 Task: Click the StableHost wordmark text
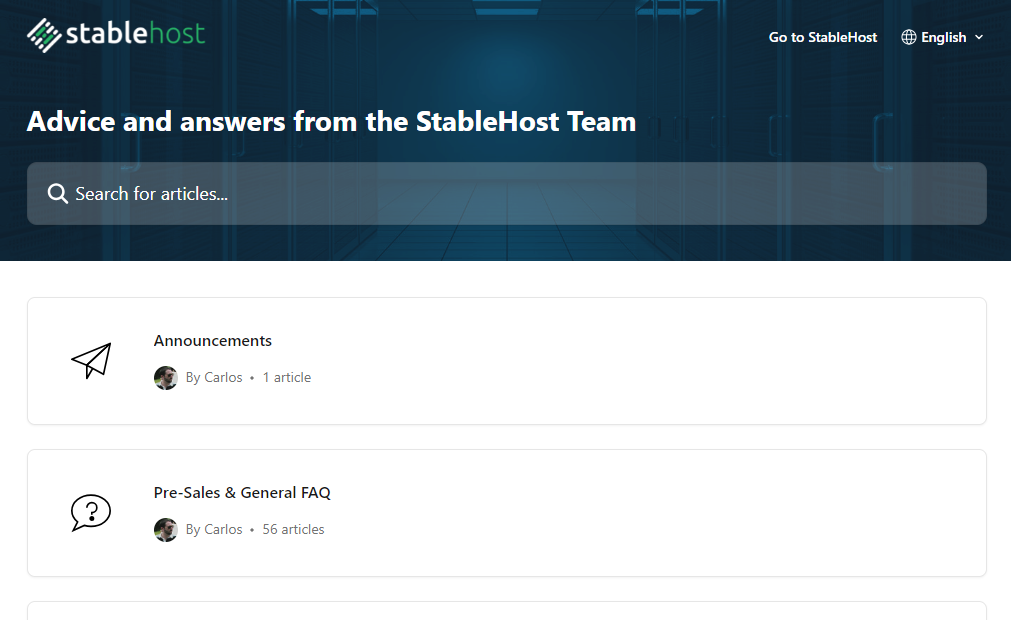click(x=135, y=35)
